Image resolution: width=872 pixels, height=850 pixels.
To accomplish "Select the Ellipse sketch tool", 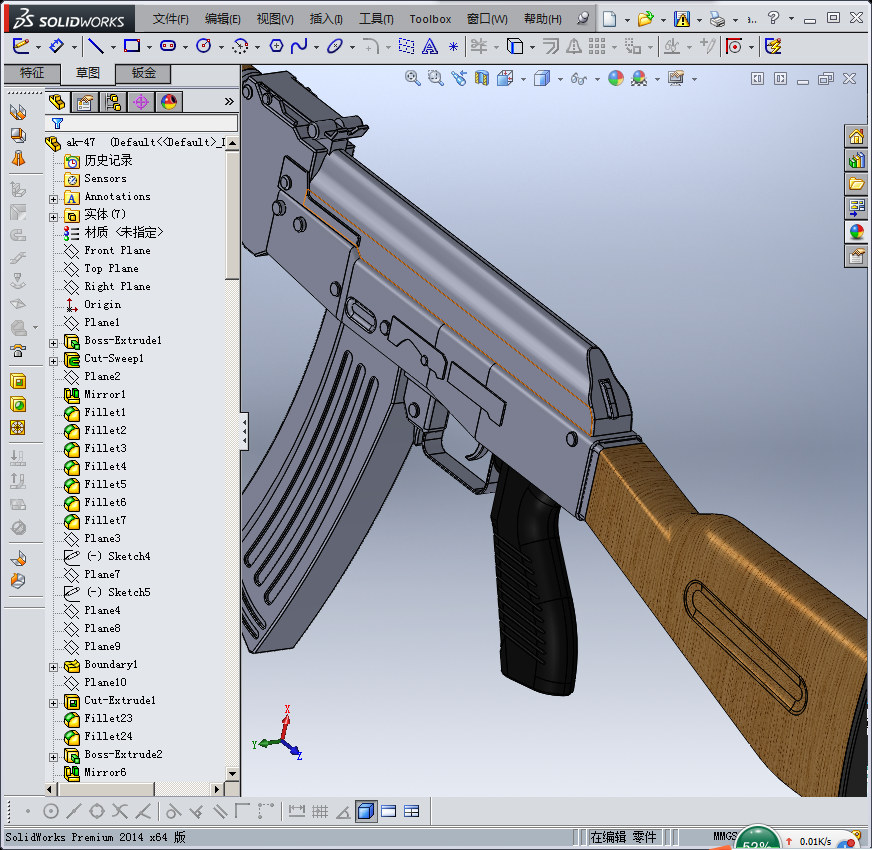I will 334,46.
